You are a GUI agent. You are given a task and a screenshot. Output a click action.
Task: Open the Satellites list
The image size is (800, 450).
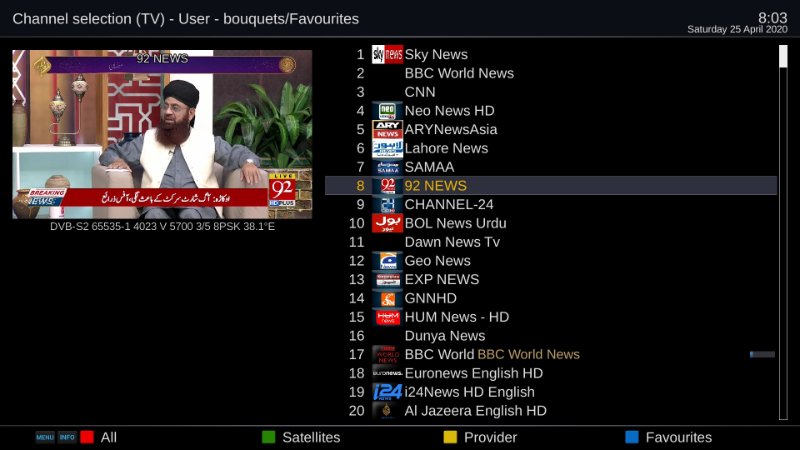click(311, 437)
